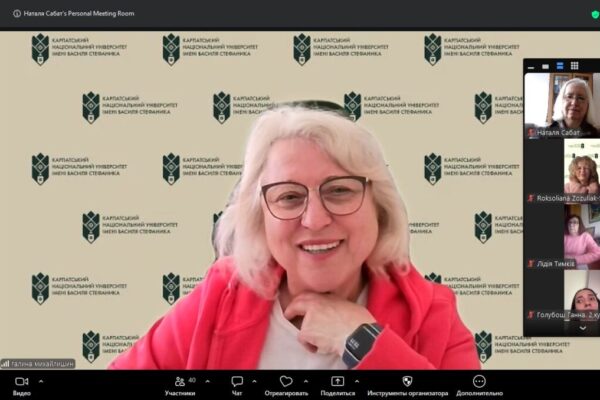The image size is (600, 400).
Task: Click the meeting info icon in title bar
Action: click(16, 13)
